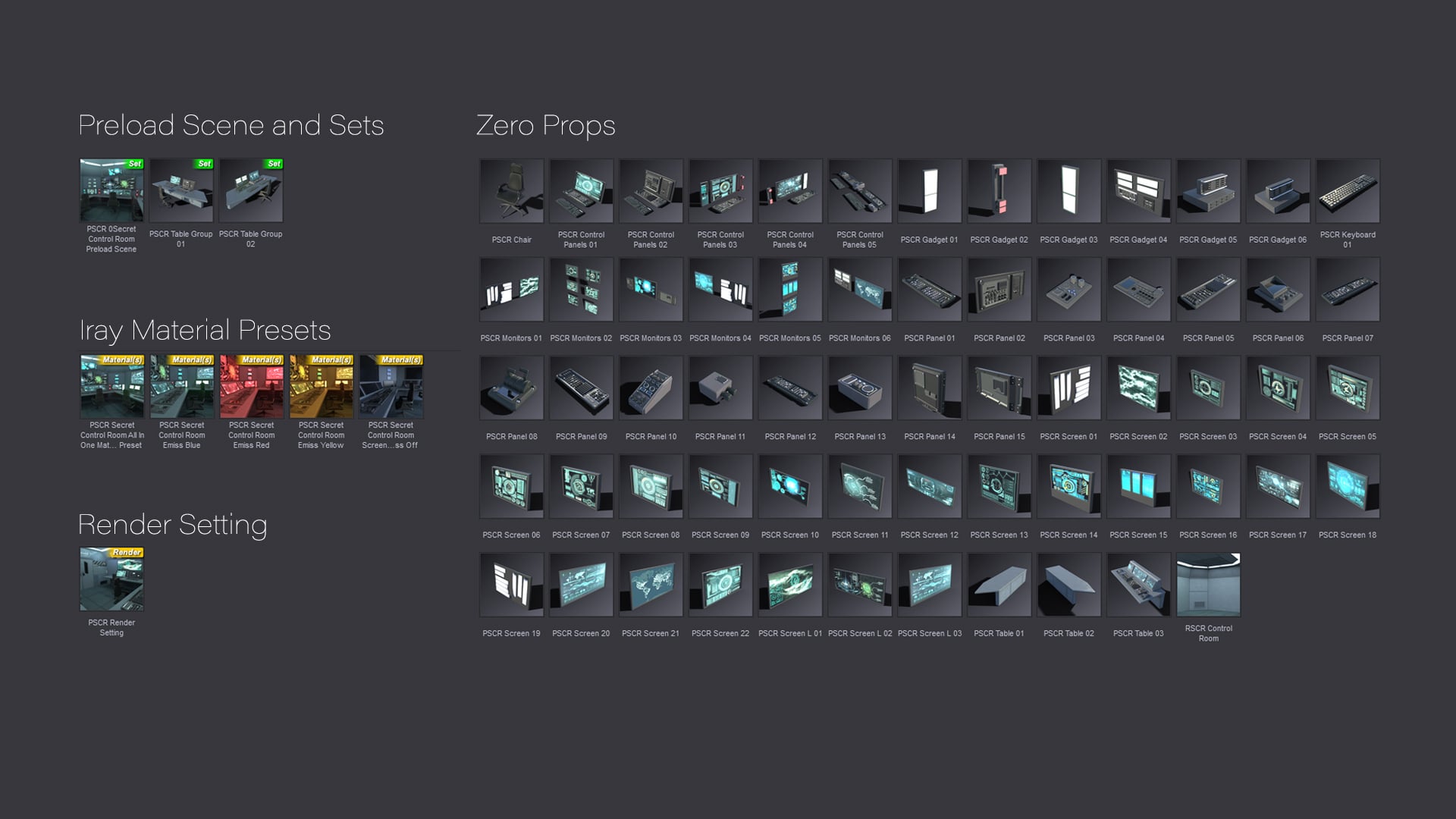Open the RSCR Control Room prop
1456x819 pixels.
coord(1208,585)
